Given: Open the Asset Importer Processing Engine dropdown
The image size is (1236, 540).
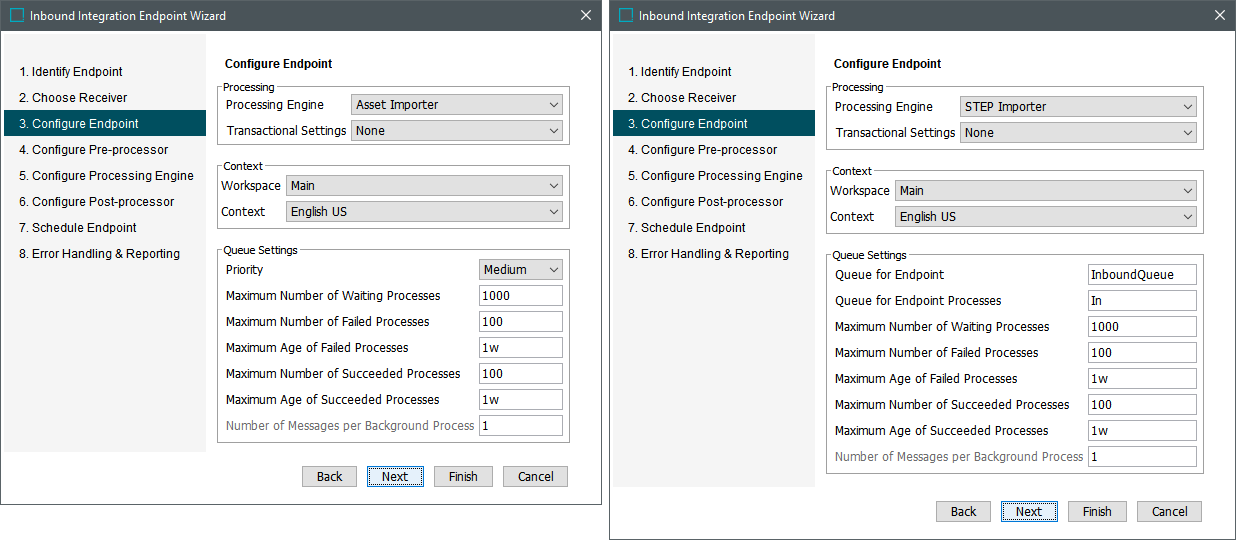Looking at the screenshot, I should point(457,105).
